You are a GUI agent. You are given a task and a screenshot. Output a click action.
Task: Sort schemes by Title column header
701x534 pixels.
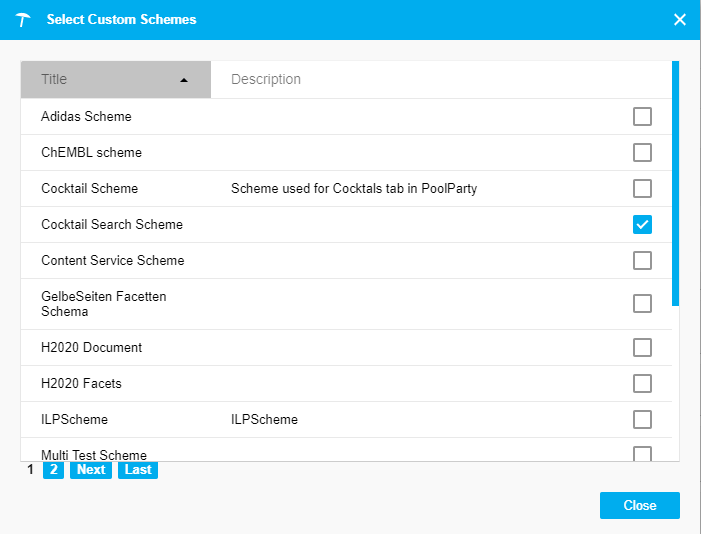[x=56, y=79]
